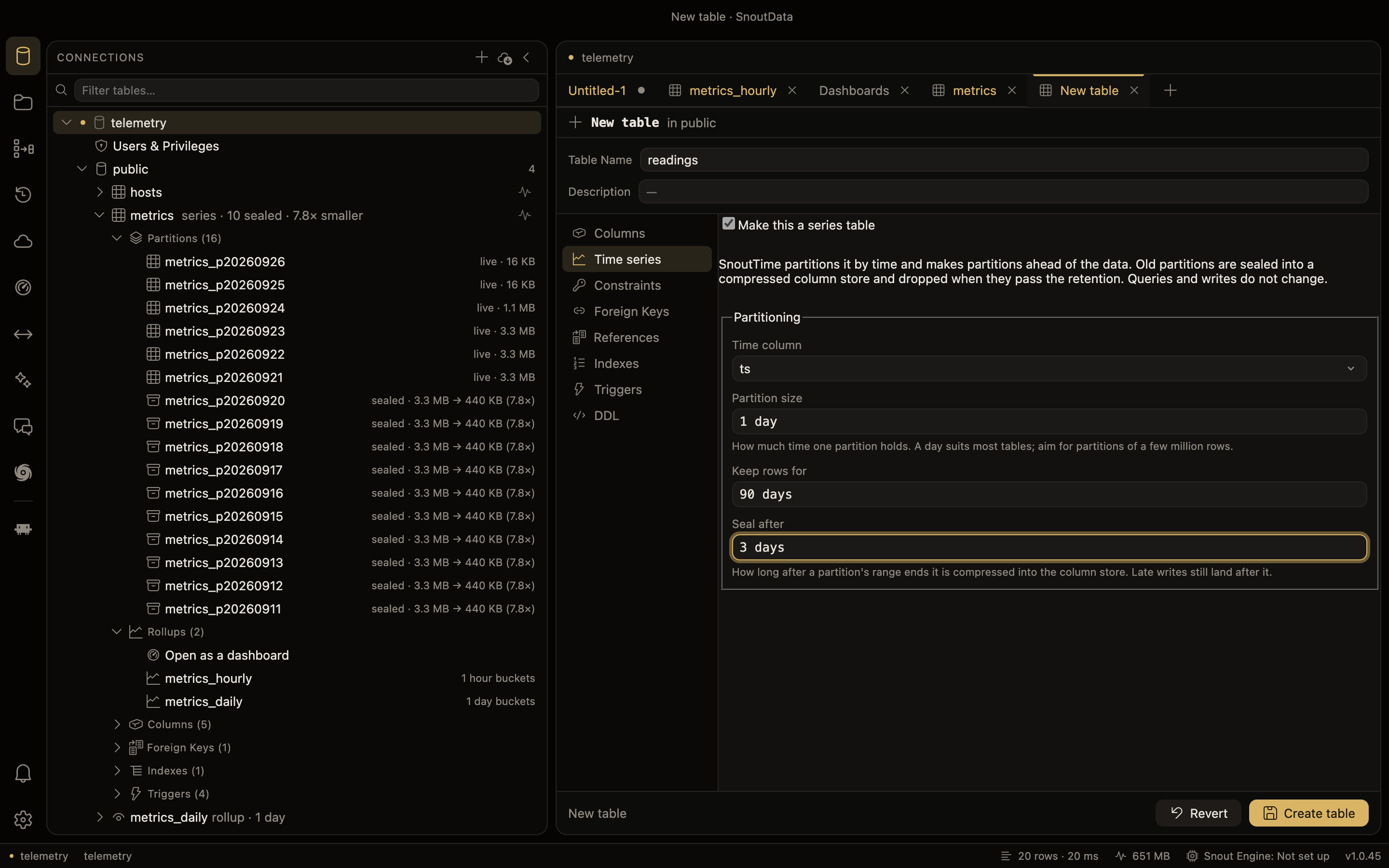Viewport: 1389px width, 868px height.
Task: Close the metrics_hourly tab
Action: [792, 90]
